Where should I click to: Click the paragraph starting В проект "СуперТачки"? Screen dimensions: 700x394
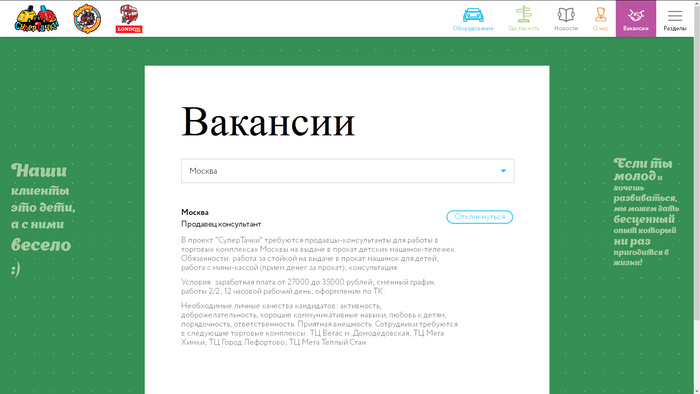pos(318,254)
